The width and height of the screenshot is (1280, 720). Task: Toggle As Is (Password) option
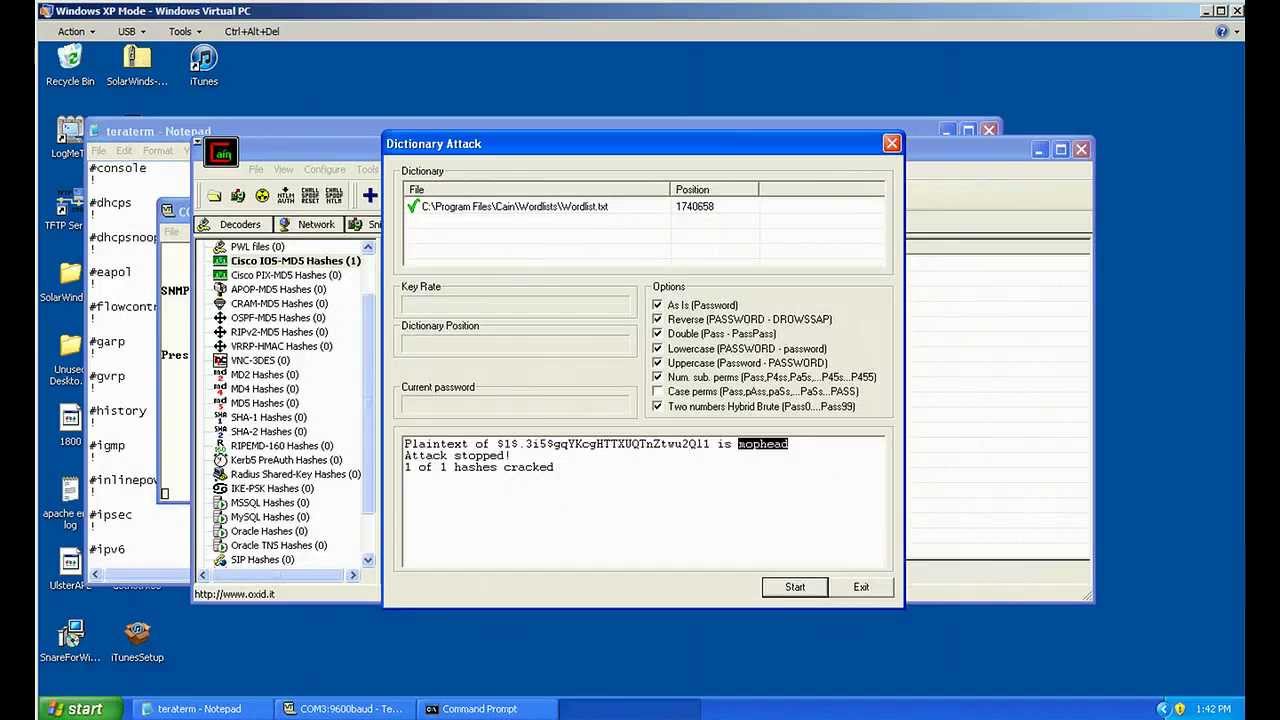(657, 305)
